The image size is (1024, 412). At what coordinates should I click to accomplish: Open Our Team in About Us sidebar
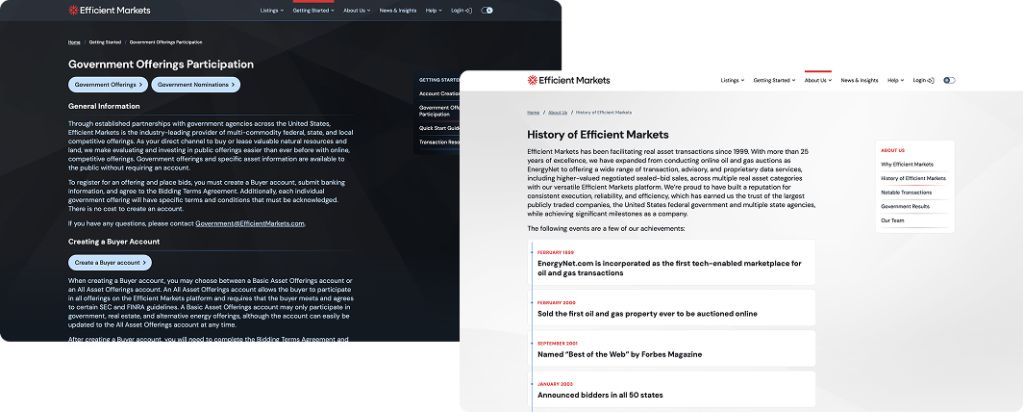(892, 221)
